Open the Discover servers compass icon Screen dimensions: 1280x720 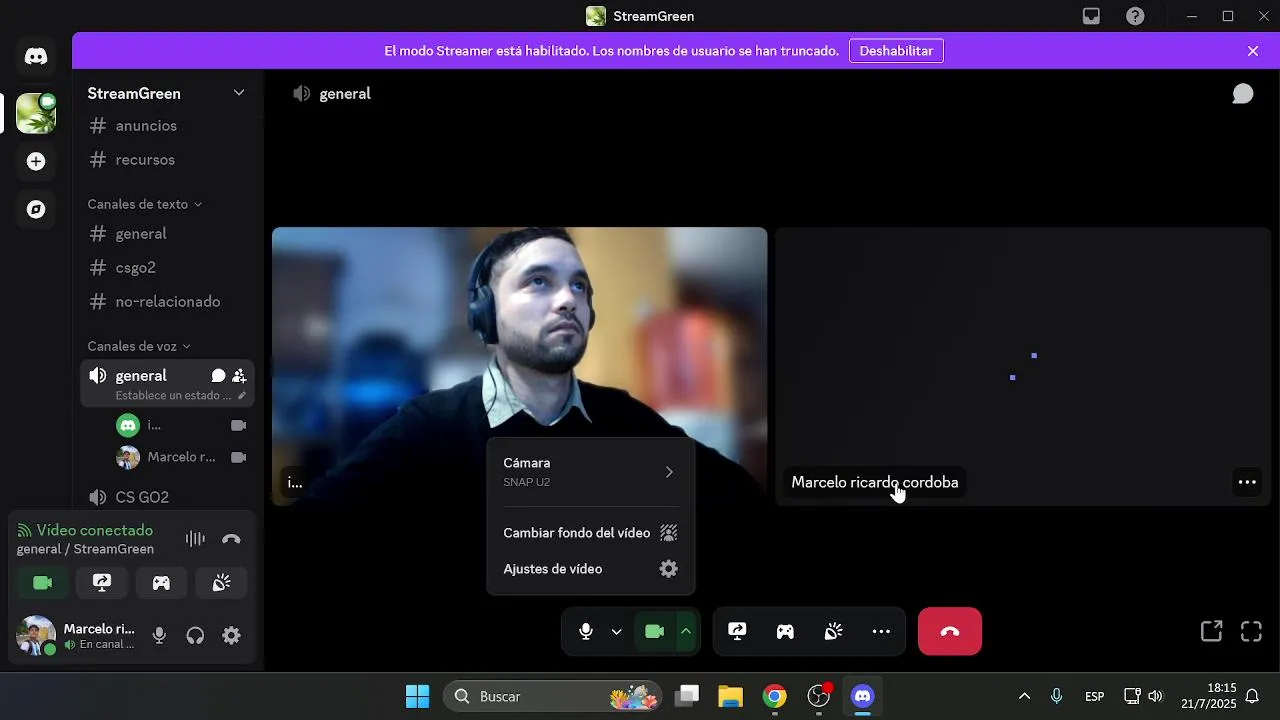pyautogui.click(x=36, y=209)
